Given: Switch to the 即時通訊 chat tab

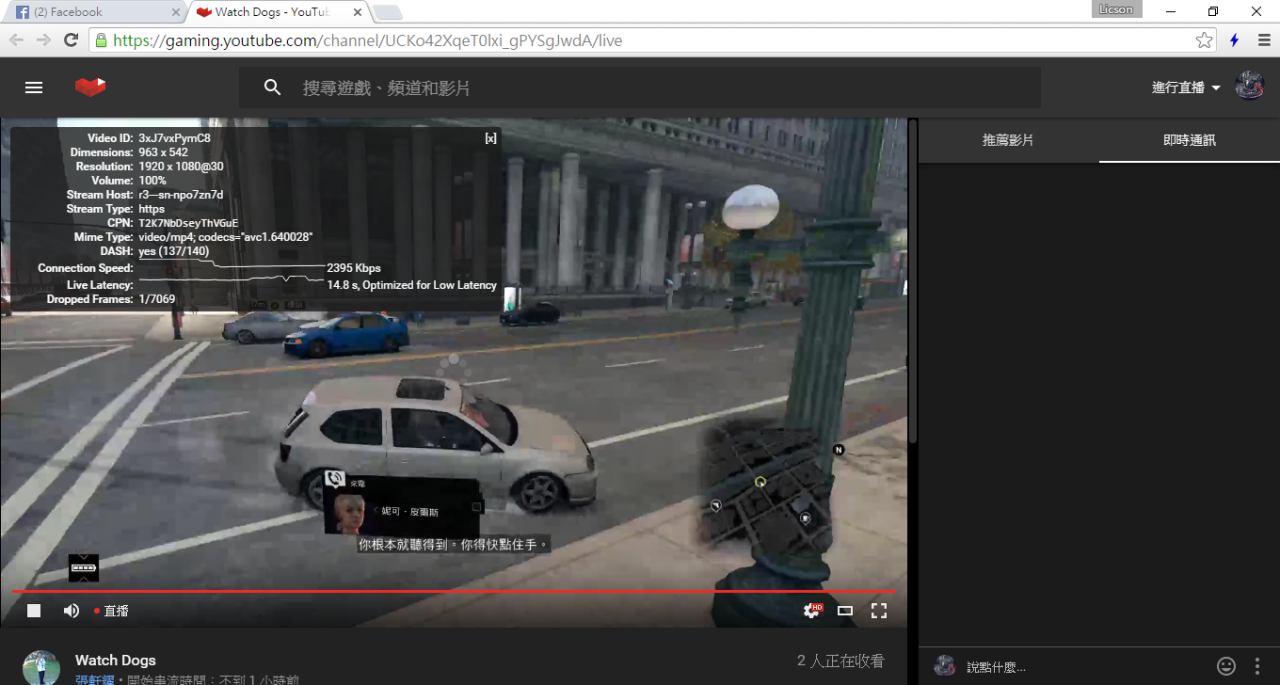Looking at the screenshot, I should pos(1189,141).
